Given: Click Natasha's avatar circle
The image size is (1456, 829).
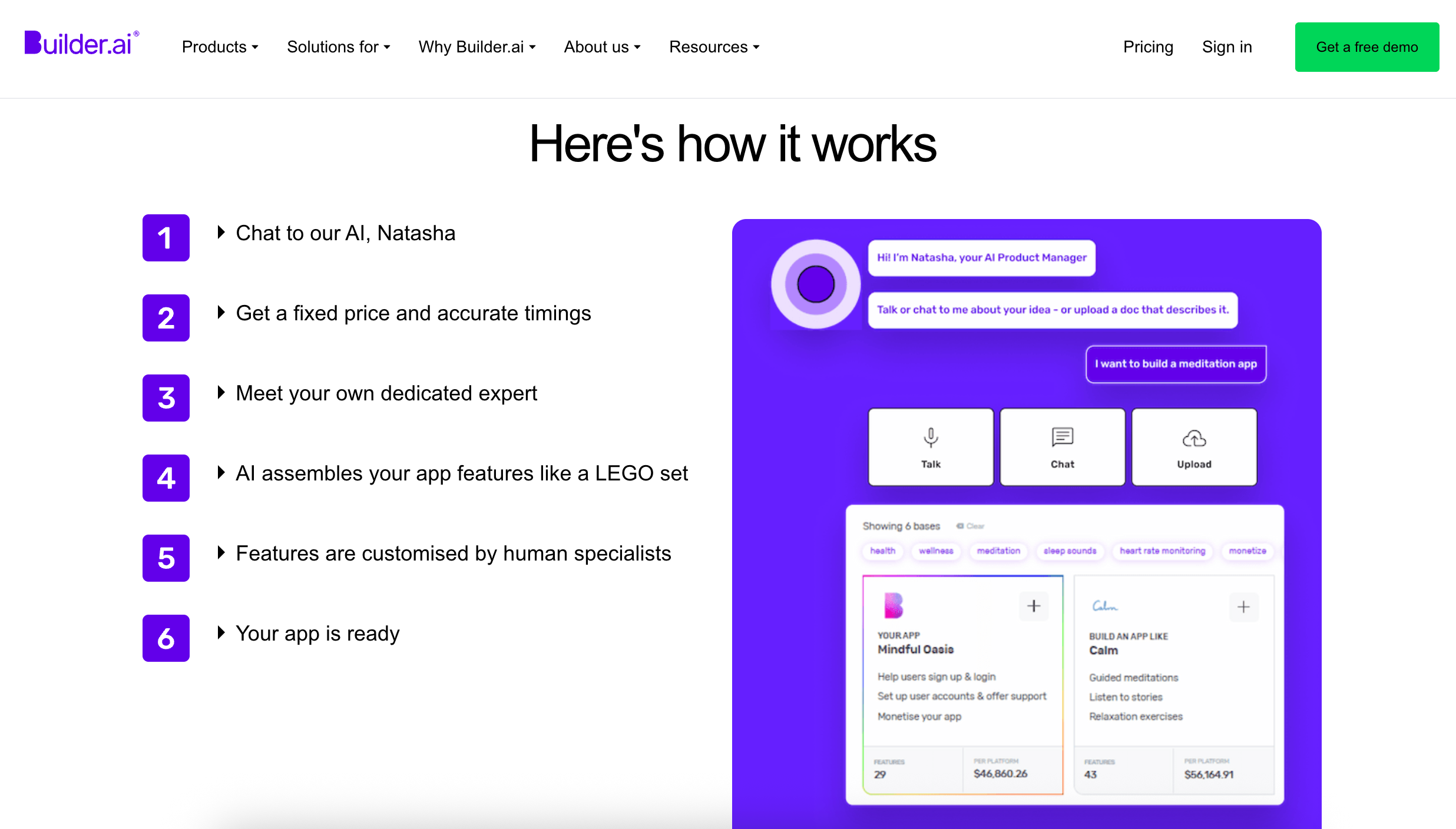Looking at the screenshot, I should click(815, 284).
